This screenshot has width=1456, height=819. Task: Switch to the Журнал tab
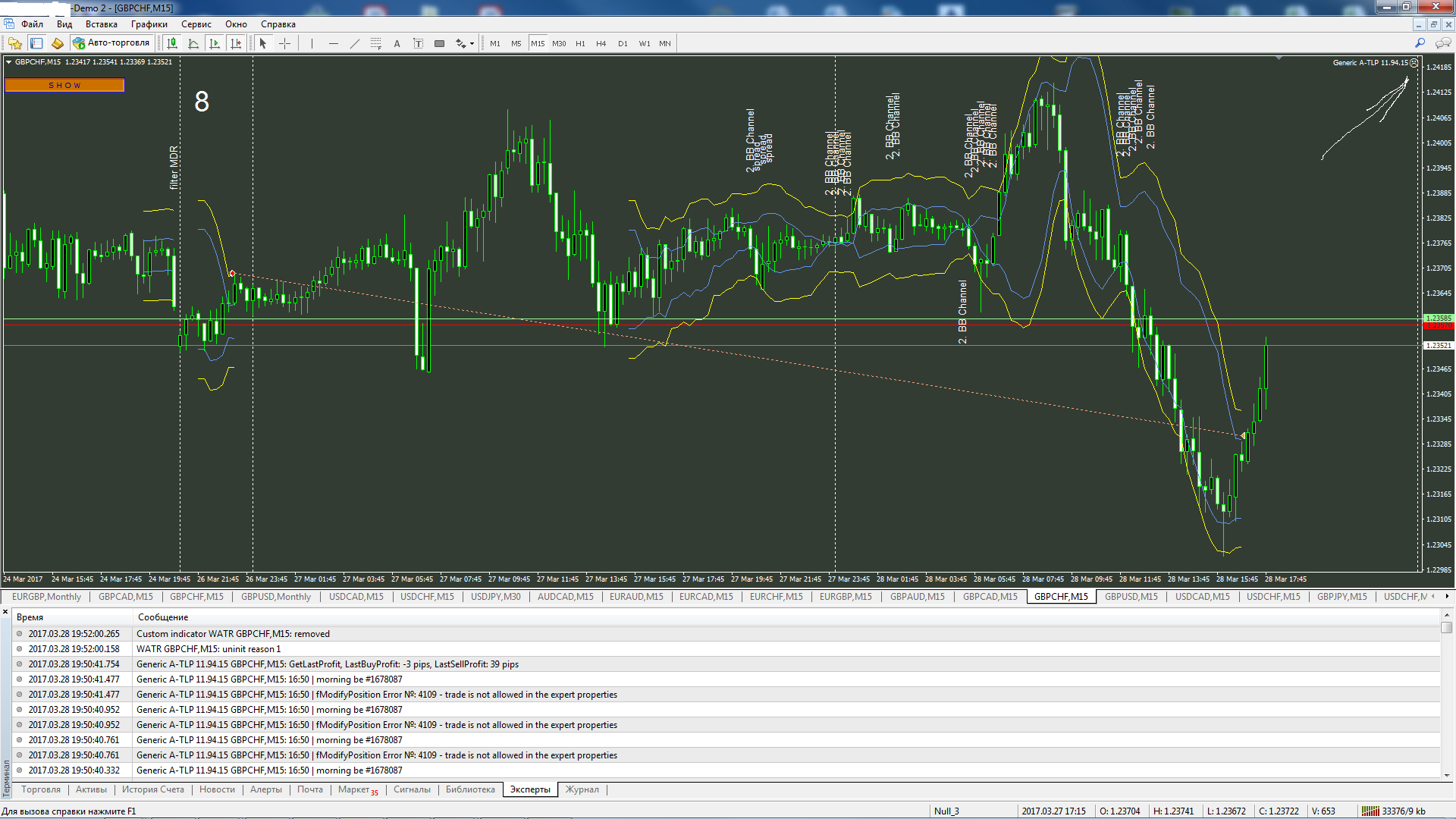tap(582, 789)
